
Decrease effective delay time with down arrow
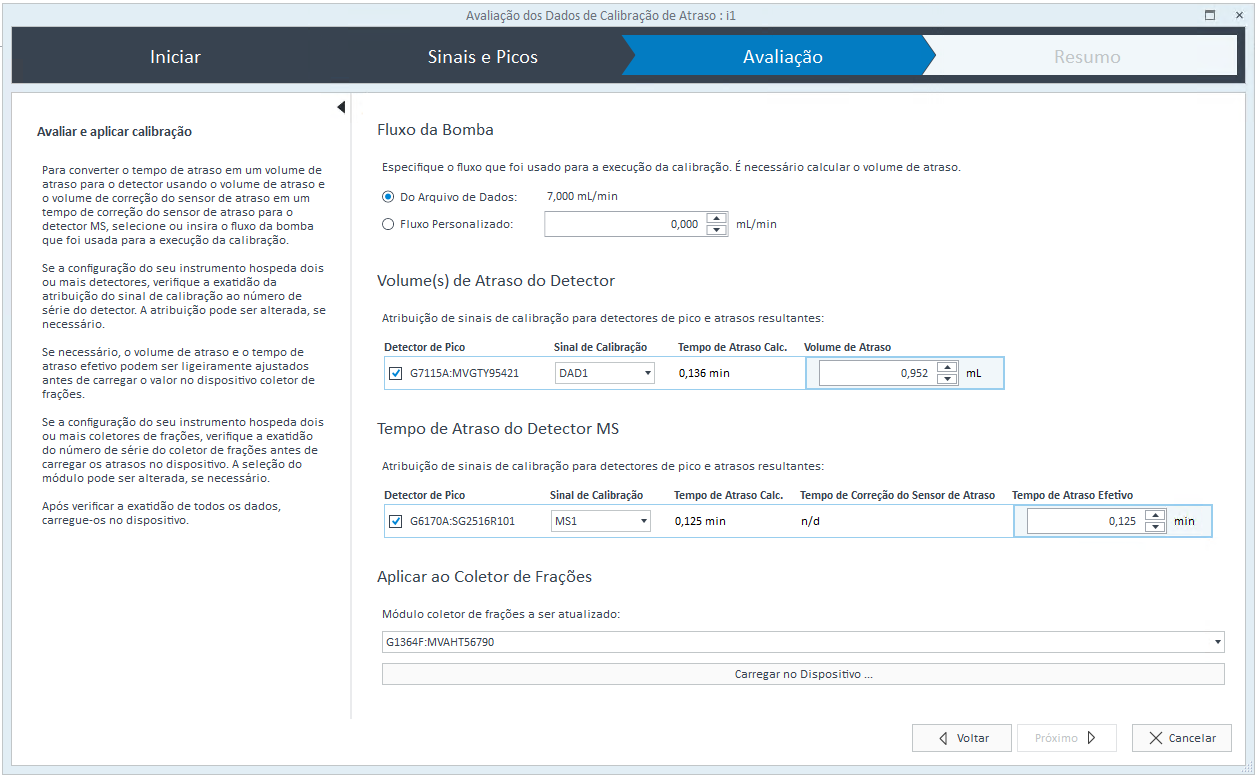click(x=1156, y=527)
